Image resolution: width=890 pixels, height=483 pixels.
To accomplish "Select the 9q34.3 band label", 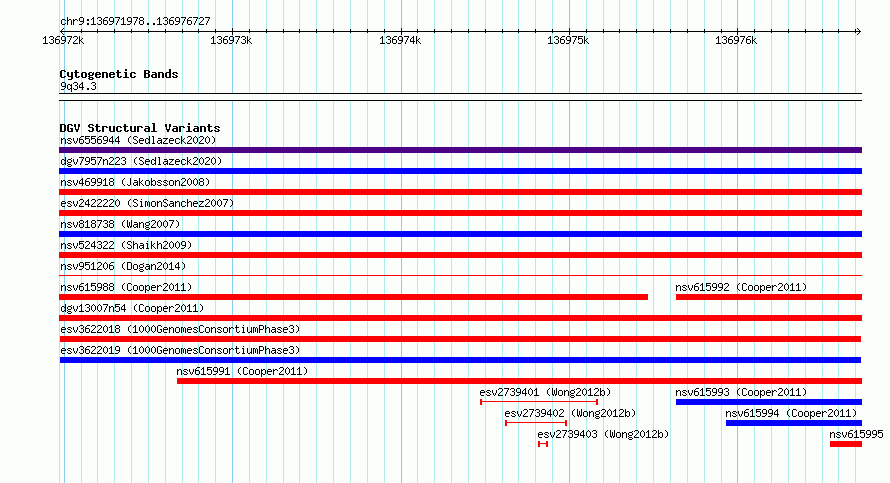I will (x=78, y=86).
